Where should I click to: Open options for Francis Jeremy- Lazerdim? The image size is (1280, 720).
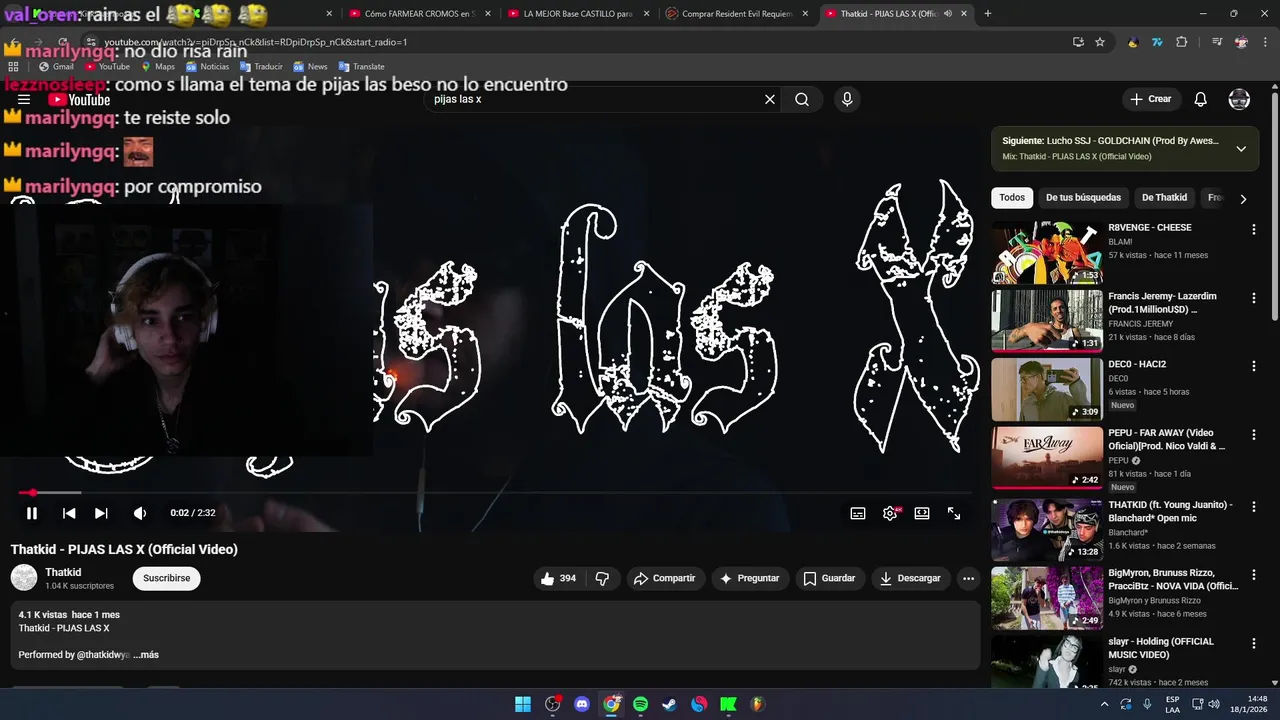pos(1253,298)
